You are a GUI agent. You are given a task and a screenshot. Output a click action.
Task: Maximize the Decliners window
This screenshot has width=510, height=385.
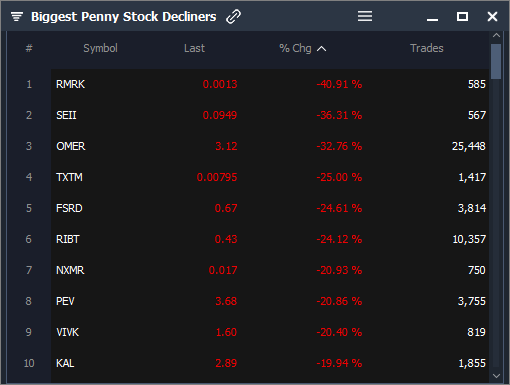[462, 16]
